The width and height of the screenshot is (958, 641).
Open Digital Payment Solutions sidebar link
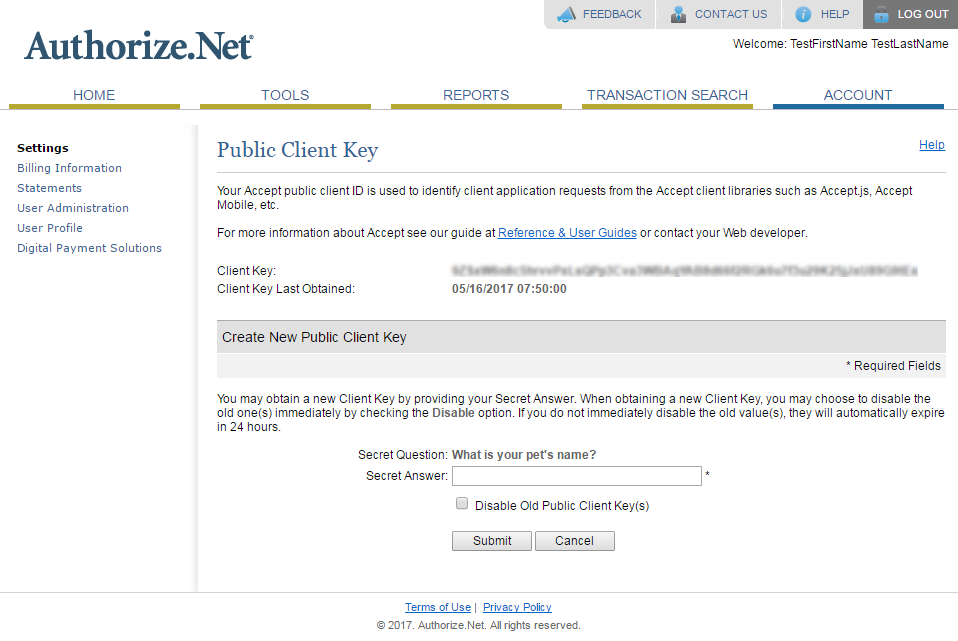coord(89,248)
